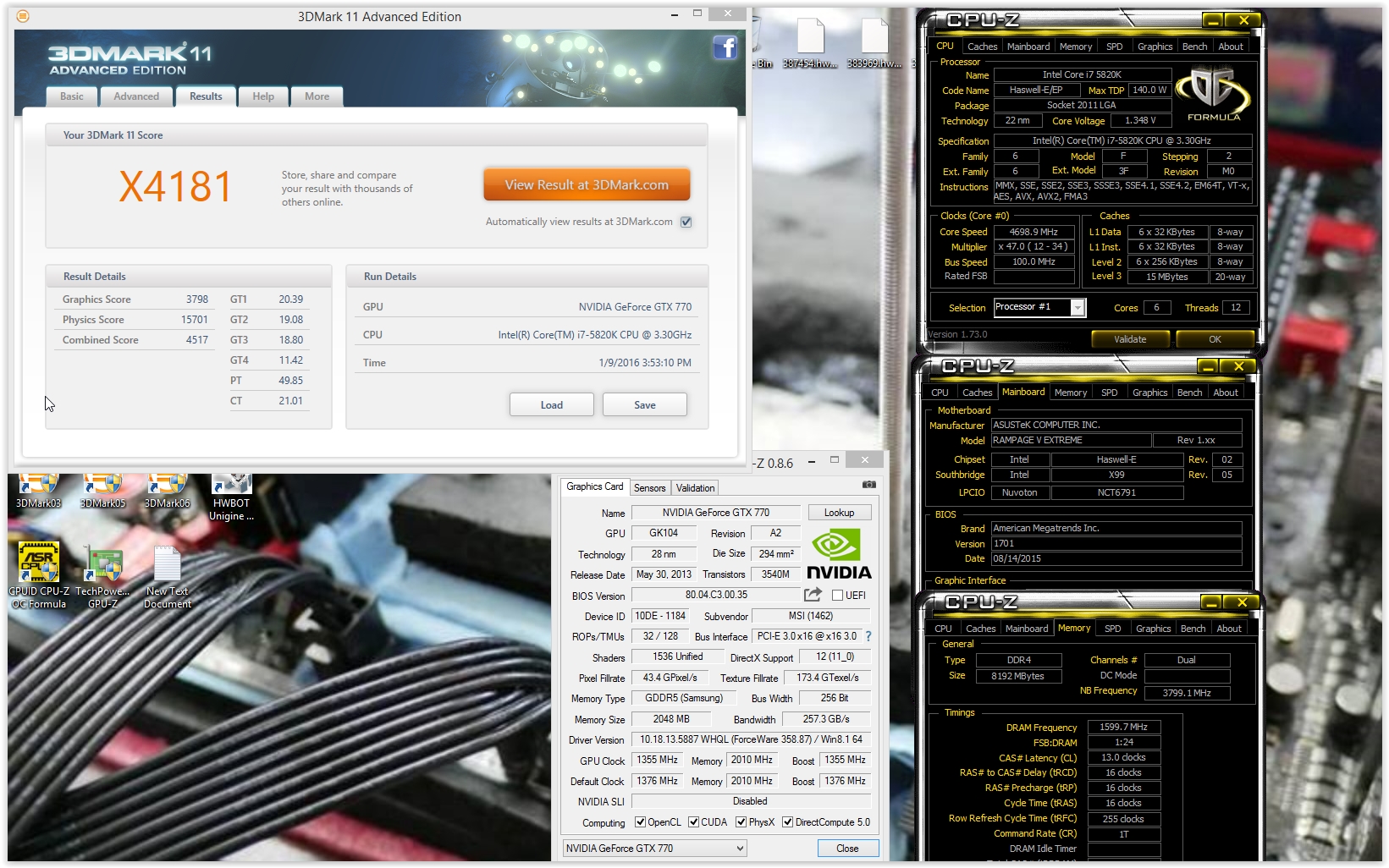This screenshot has width=1389, height=868.
Task: Click the RAMPAGE V EXTREME model field
Action: [x=1071, y=441]
